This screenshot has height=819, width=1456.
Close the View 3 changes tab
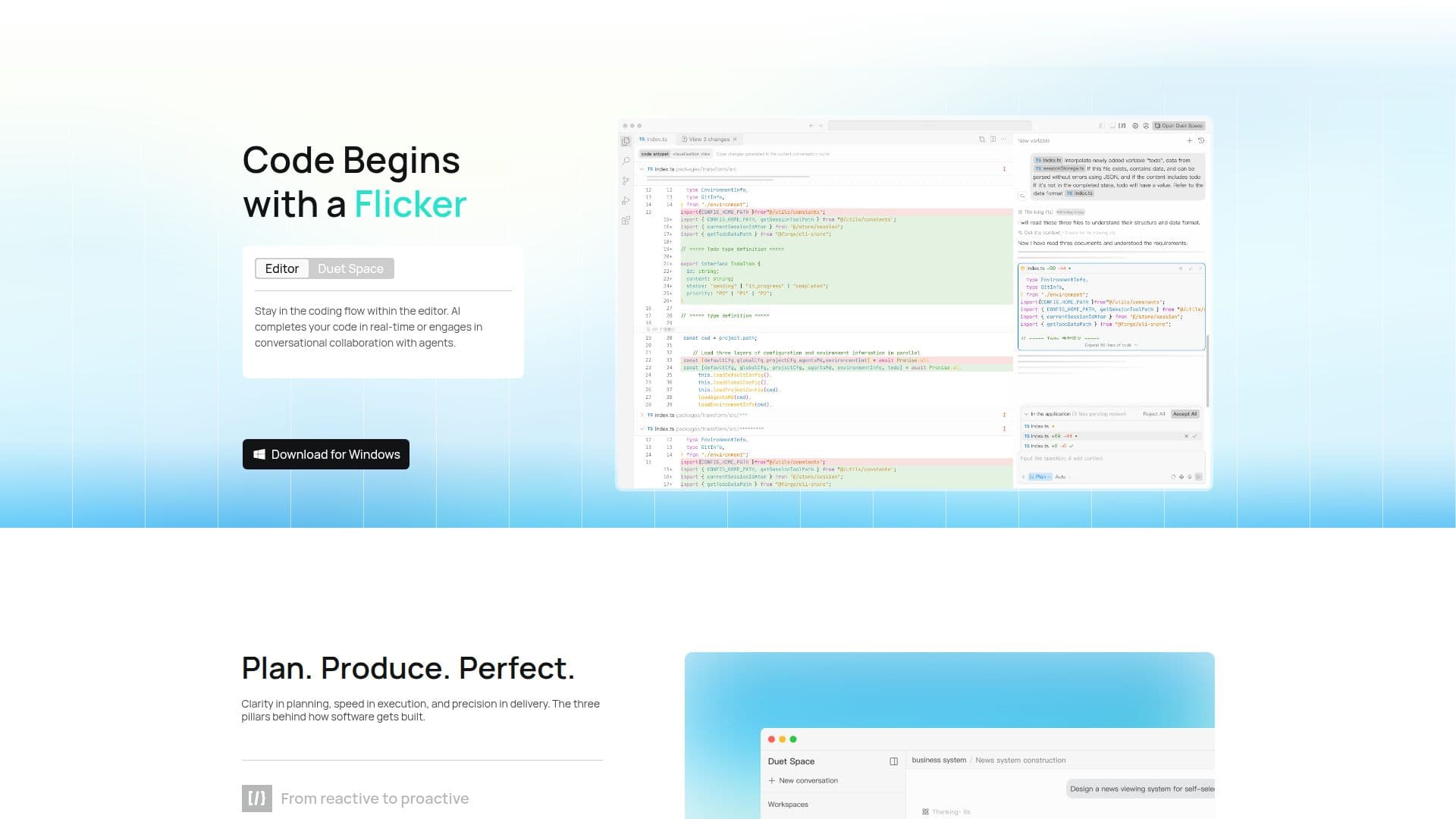735,140
